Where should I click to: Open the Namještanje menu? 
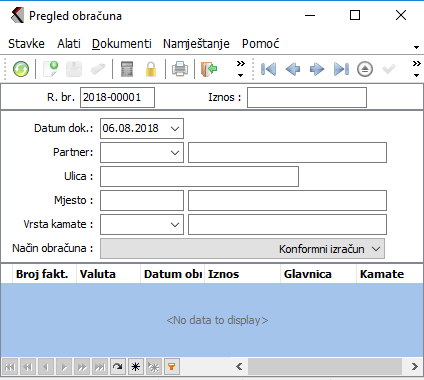click(x=196, y=44)
